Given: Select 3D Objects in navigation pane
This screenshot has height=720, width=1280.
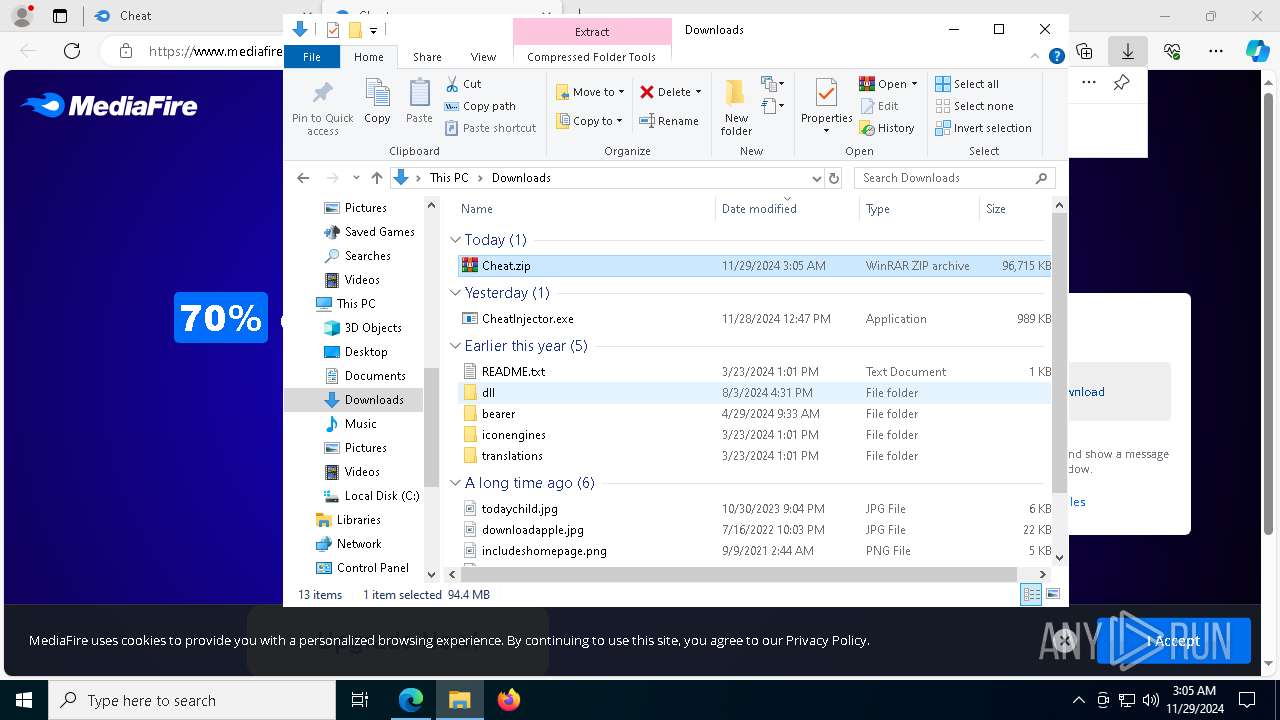Looking at the screenshot, I should point(363,328).
